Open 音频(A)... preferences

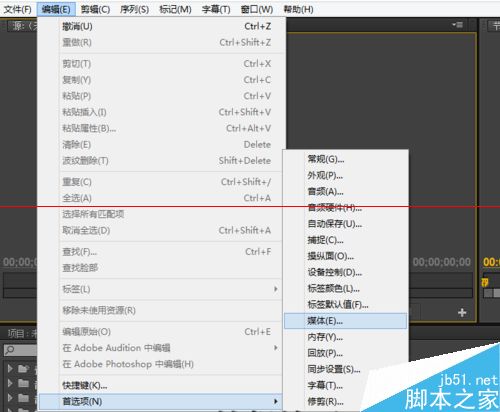coord(345,192)
